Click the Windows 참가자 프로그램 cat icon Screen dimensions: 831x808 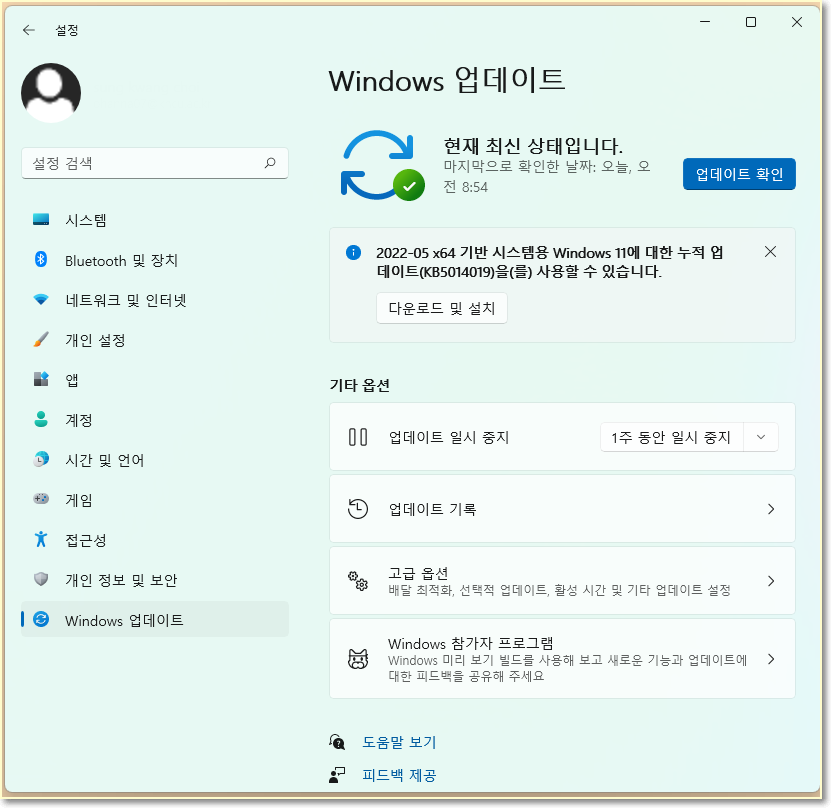pos(358,659)
